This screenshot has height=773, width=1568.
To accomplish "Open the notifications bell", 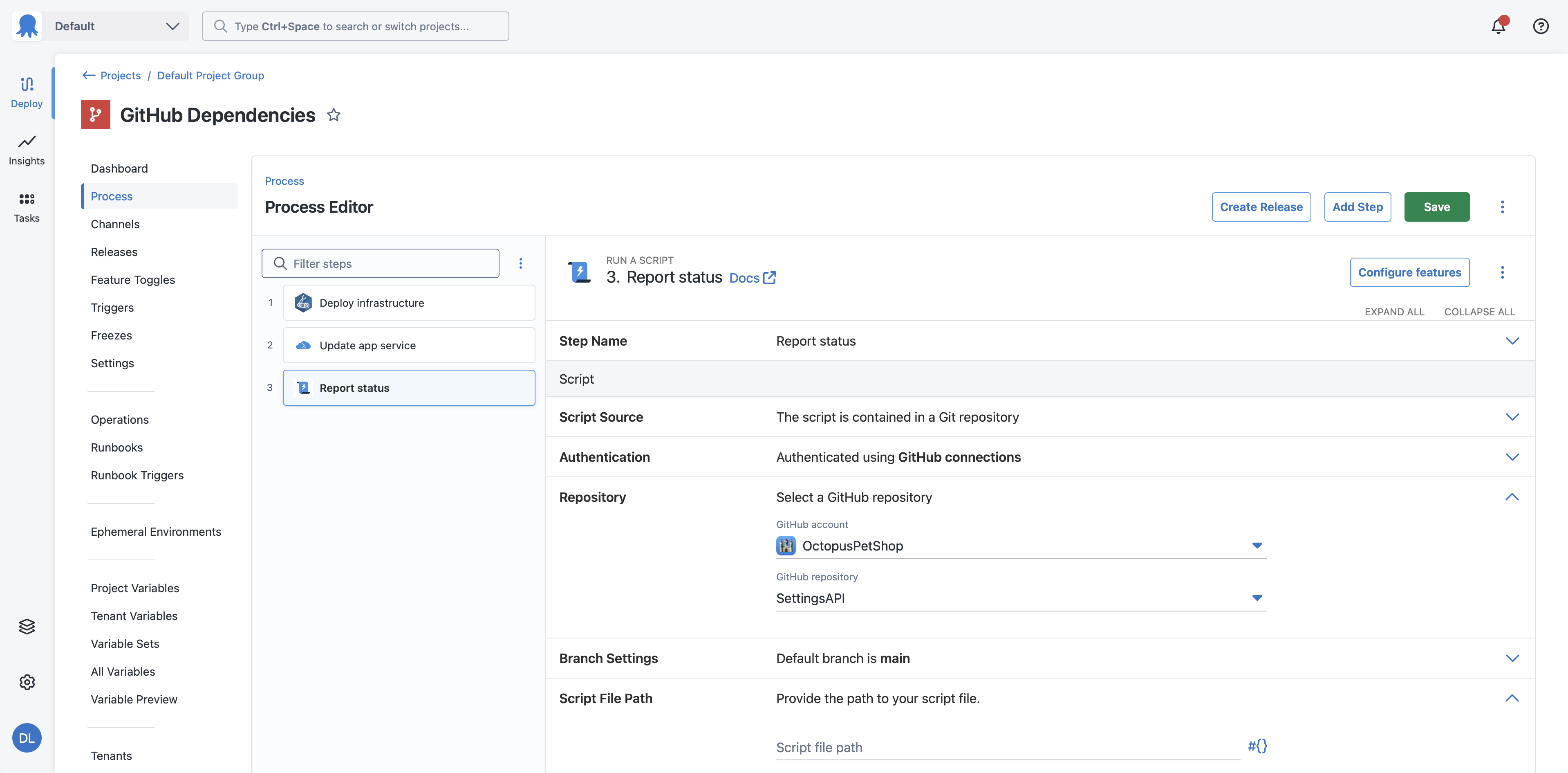I will [x=1498, y=26].
